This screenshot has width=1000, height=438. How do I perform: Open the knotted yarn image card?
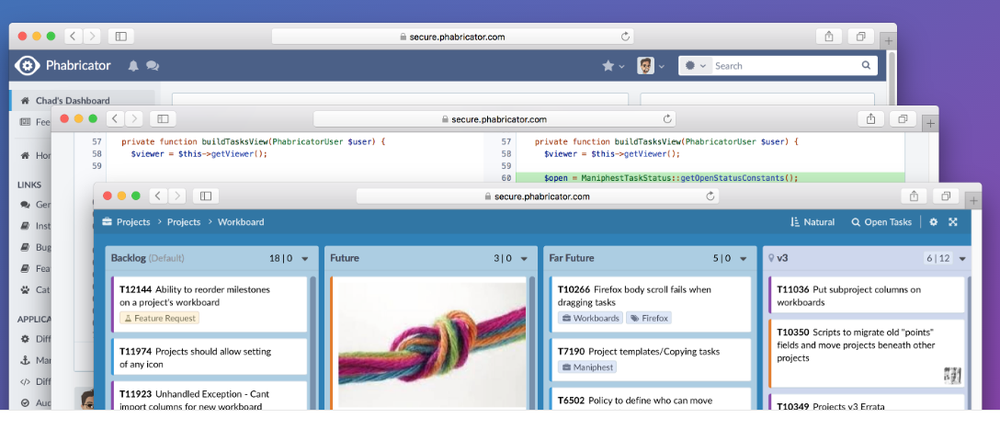coord(429,342)
